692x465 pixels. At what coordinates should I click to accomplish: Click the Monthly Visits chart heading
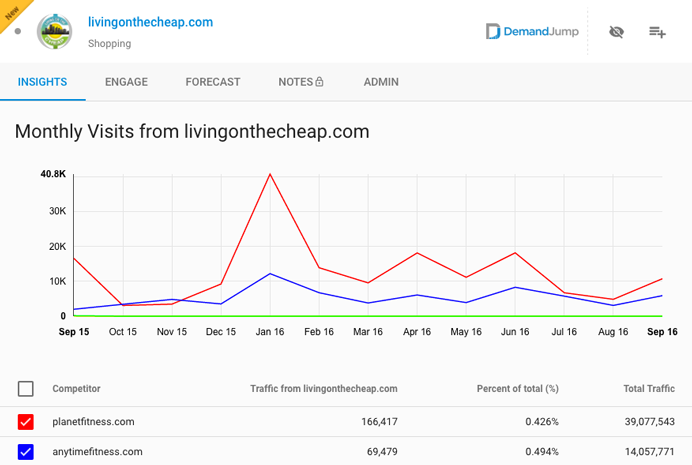pyautogui.click(x=192, y=132)
